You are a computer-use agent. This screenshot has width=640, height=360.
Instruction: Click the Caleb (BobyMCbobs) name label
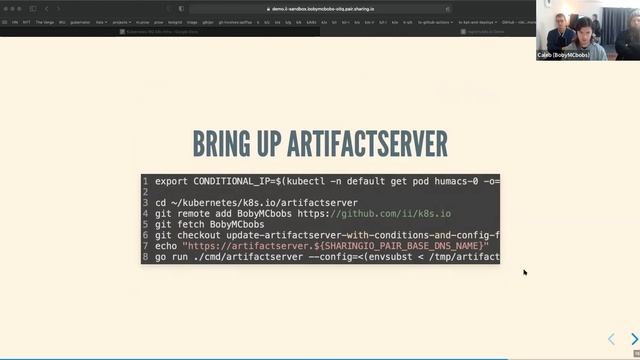563,55
